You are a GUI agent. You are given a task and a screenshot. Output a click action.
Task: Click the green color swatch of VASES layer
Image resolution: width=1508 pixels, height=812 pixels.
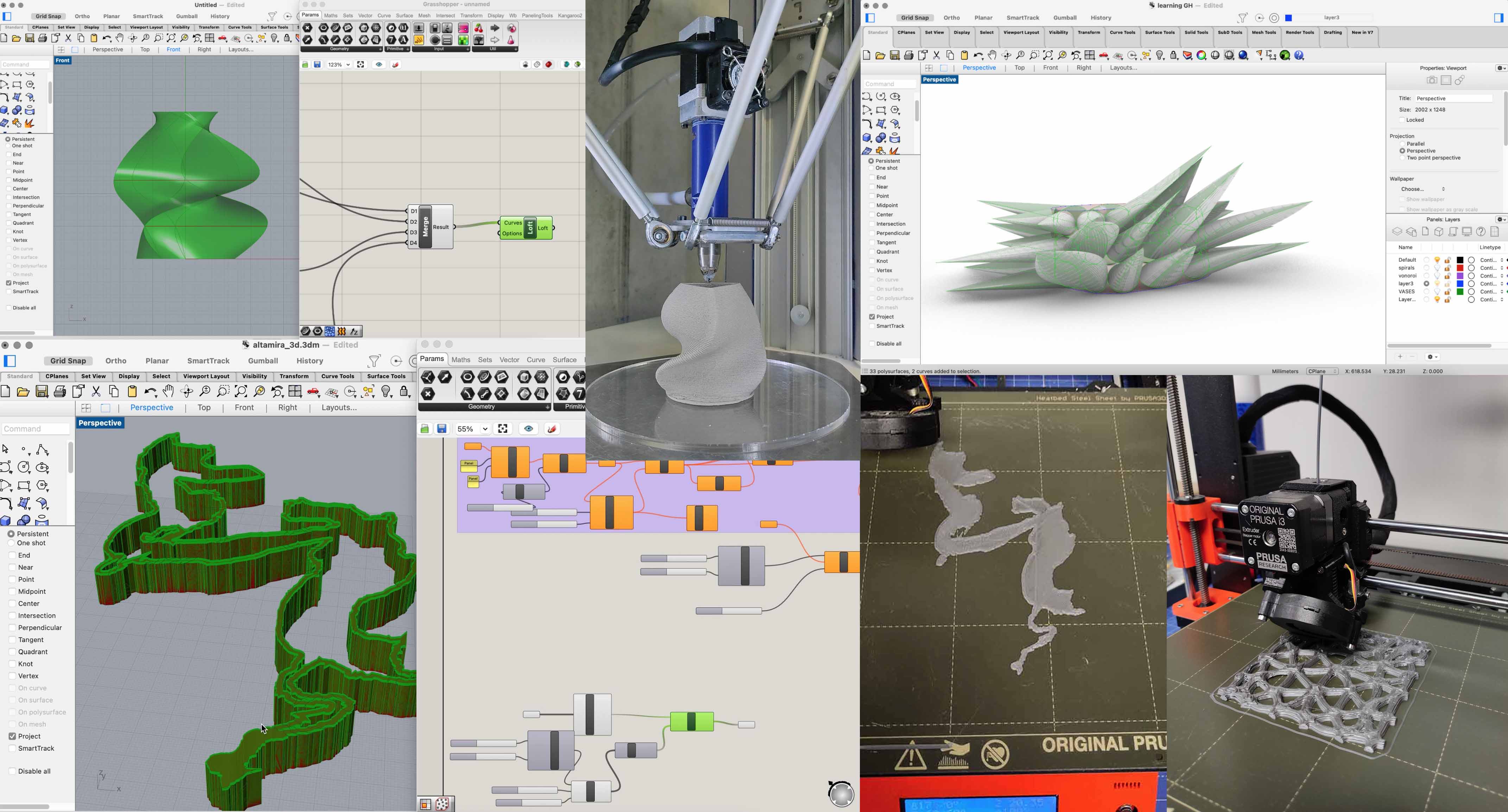[1460, 292]
